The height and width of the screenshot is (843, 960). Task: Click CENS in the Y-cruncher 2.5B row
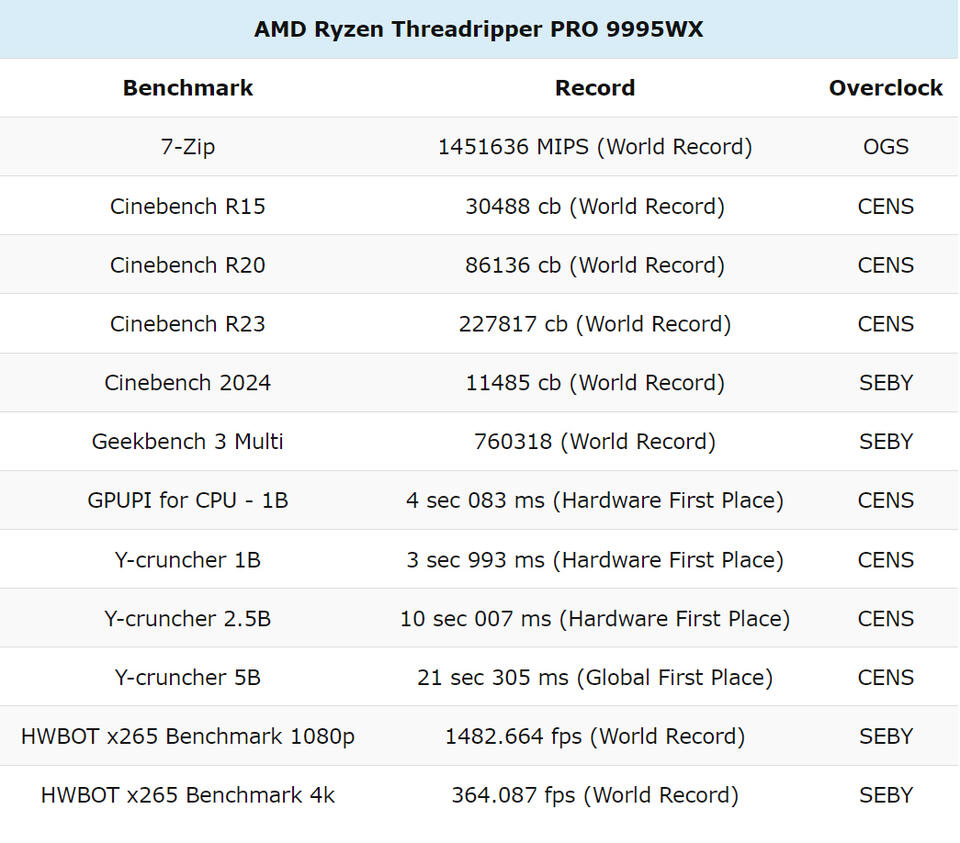886,618
